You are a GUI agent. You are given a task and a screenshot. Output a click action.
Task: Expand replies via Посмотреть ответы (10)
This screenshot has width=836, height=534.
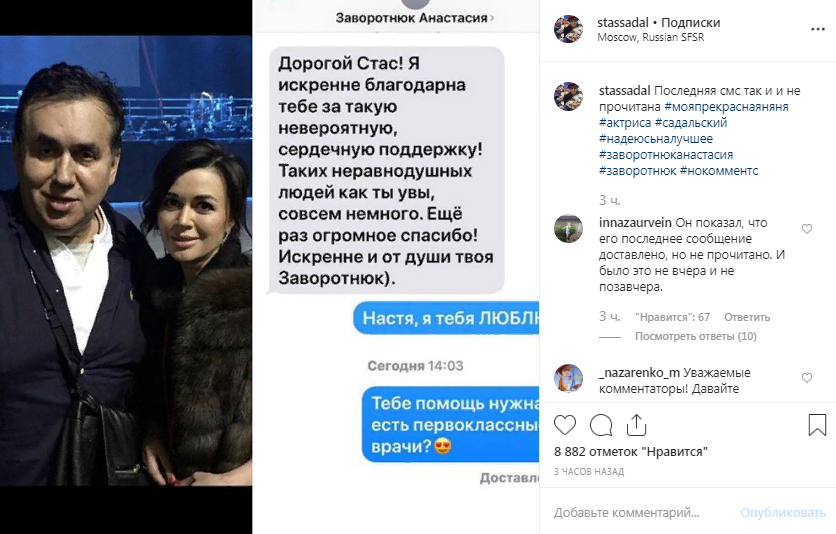click(x=696, y=336)
